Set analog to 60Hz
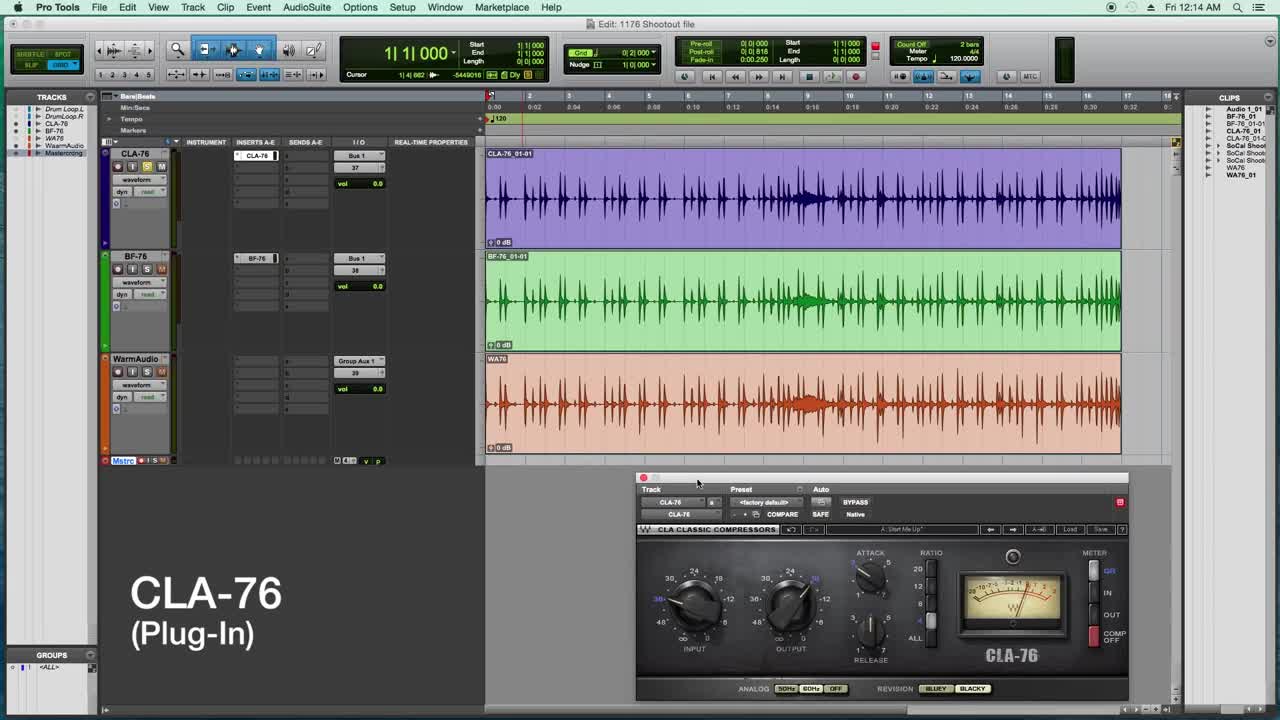The image size is (1280, 720). pyautogui.click(x=811, y=689)
